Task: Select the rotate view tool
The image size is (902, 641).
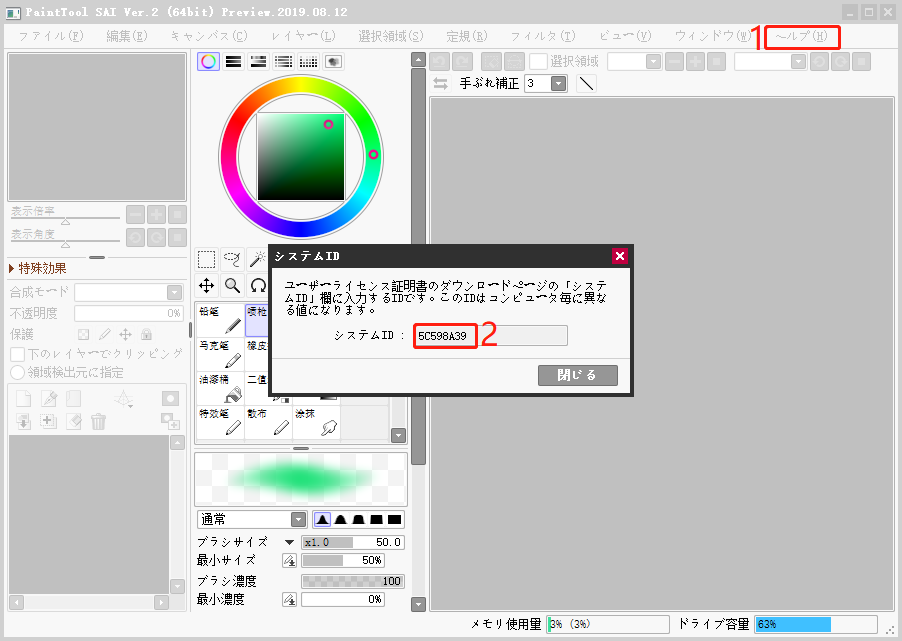Action: (258, 285)
